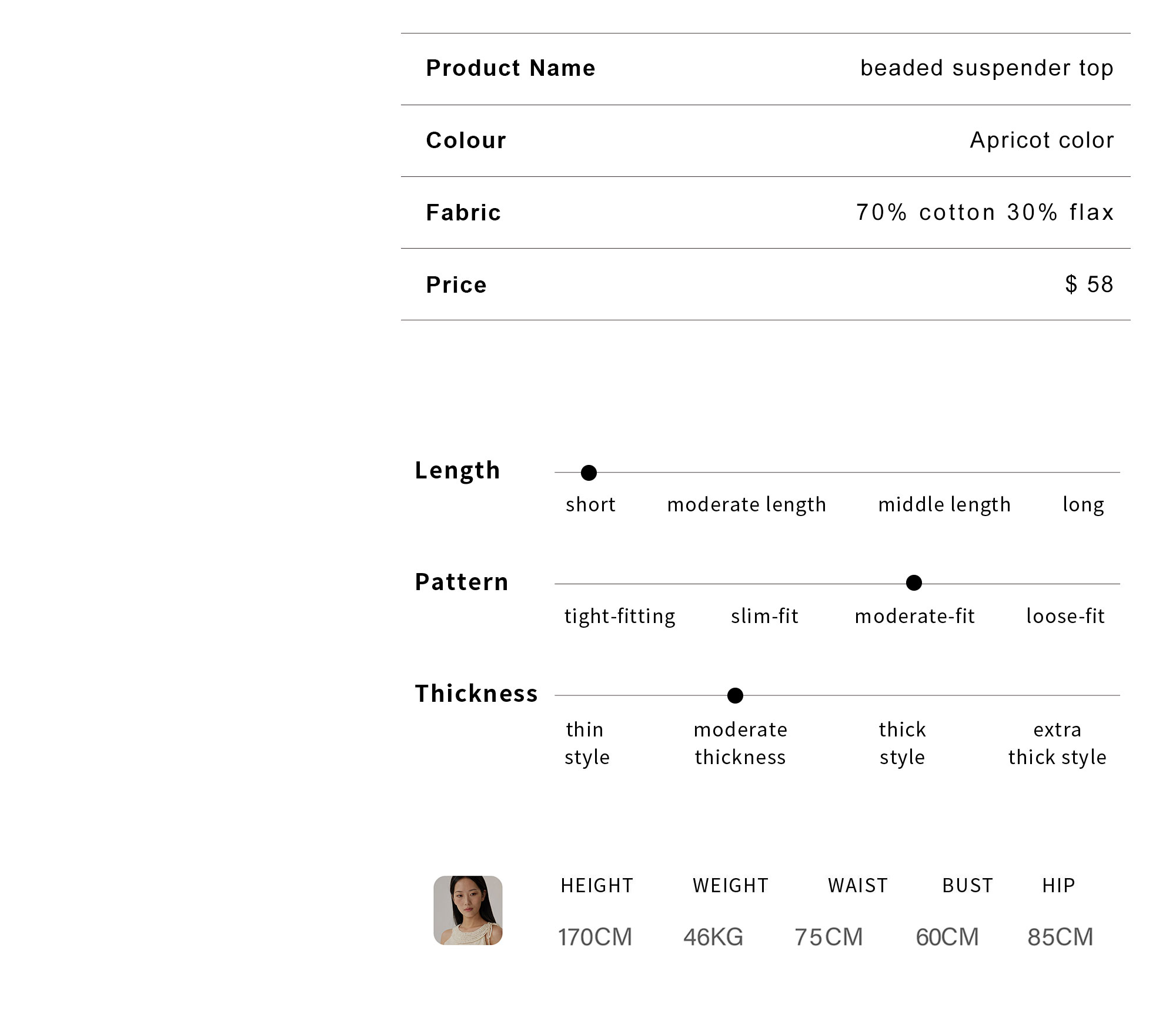The width and height of the screenshot is (1176, 1018).
Task: Click the '70% cotton 30% flax' fabric text
Action: pos(985,212)
